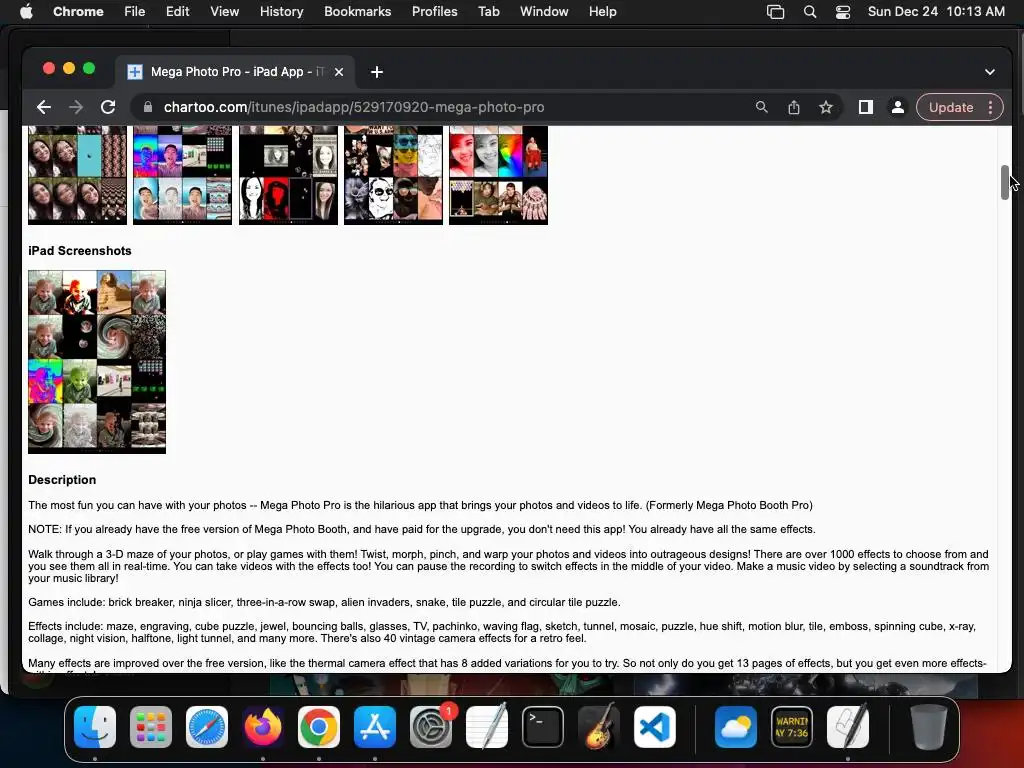Open the Bookmarks menu
This screenshot has height=768, width=1024.
[357, 11]
